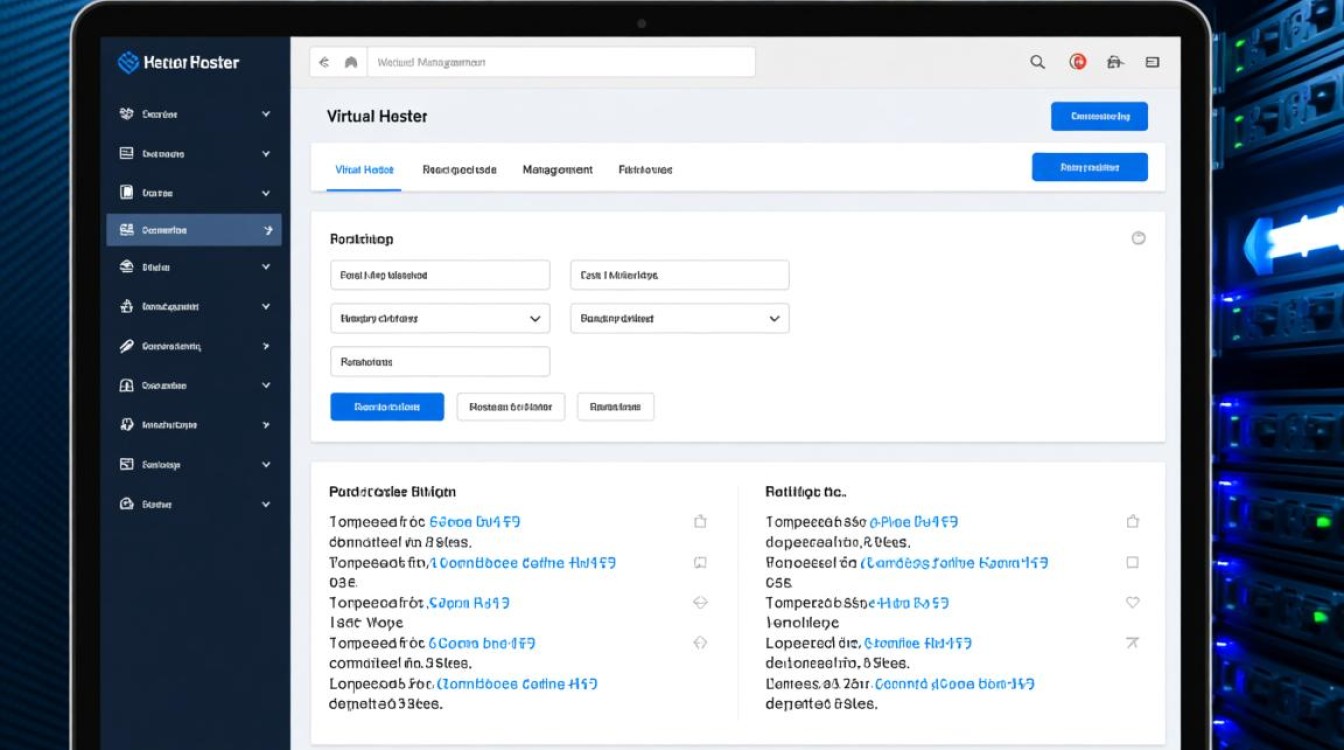
Task: Click the heart icon in right list panel
Action: (x=1132, y=603)
